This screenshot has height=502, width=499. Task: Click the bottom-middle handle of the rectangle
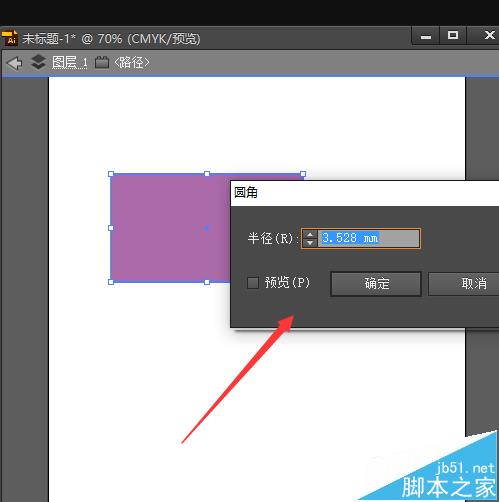pos(207,282)
